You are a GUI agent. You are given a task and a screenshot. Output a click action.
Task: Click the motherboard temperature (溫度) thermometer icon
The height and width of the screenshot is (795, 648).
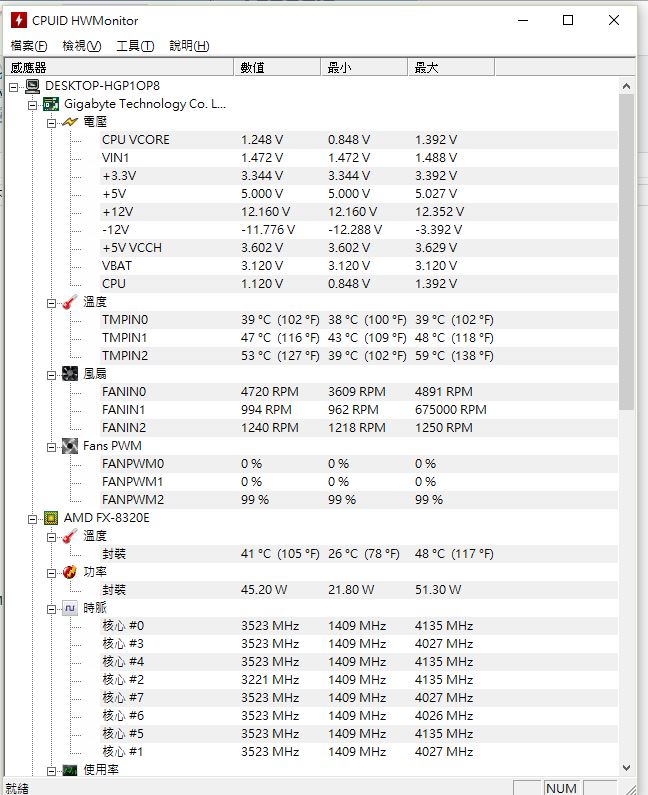[69, 302]
